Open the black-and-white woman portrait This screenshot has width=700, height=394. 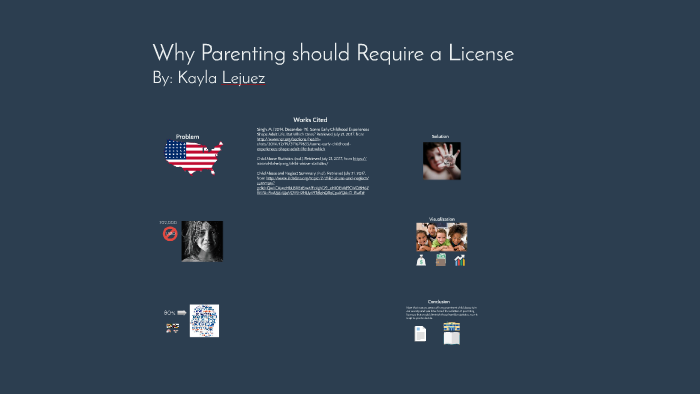pos(202,241)
